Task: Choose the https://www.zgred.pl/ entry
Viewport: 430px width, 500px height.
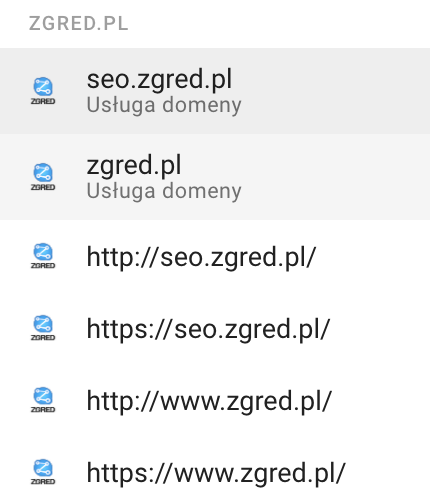Action: tap(216, 473)
